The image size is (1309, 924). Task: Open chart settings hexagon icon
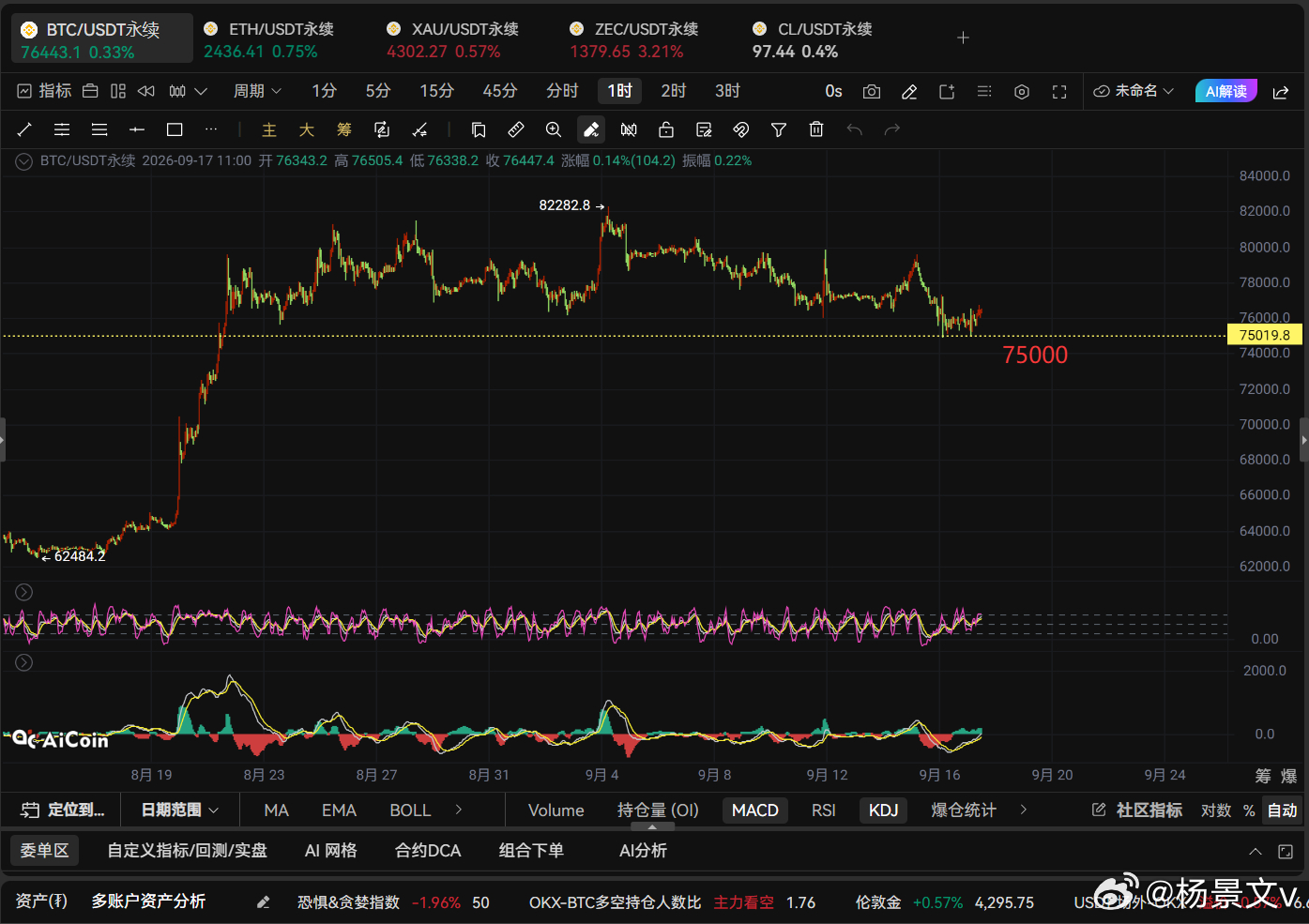click(x=1022, y=91)
